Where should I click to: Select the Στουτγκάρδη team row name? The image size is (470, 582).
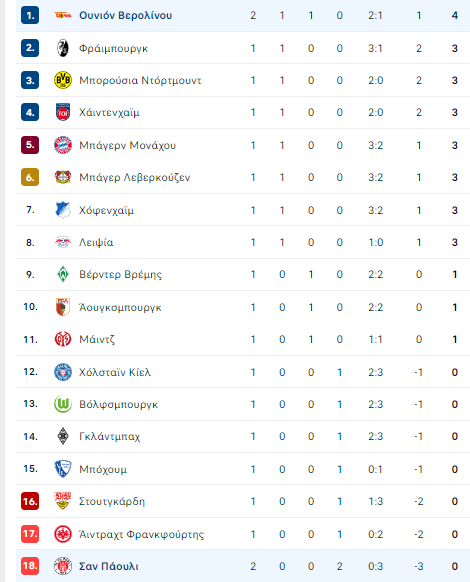112,501
